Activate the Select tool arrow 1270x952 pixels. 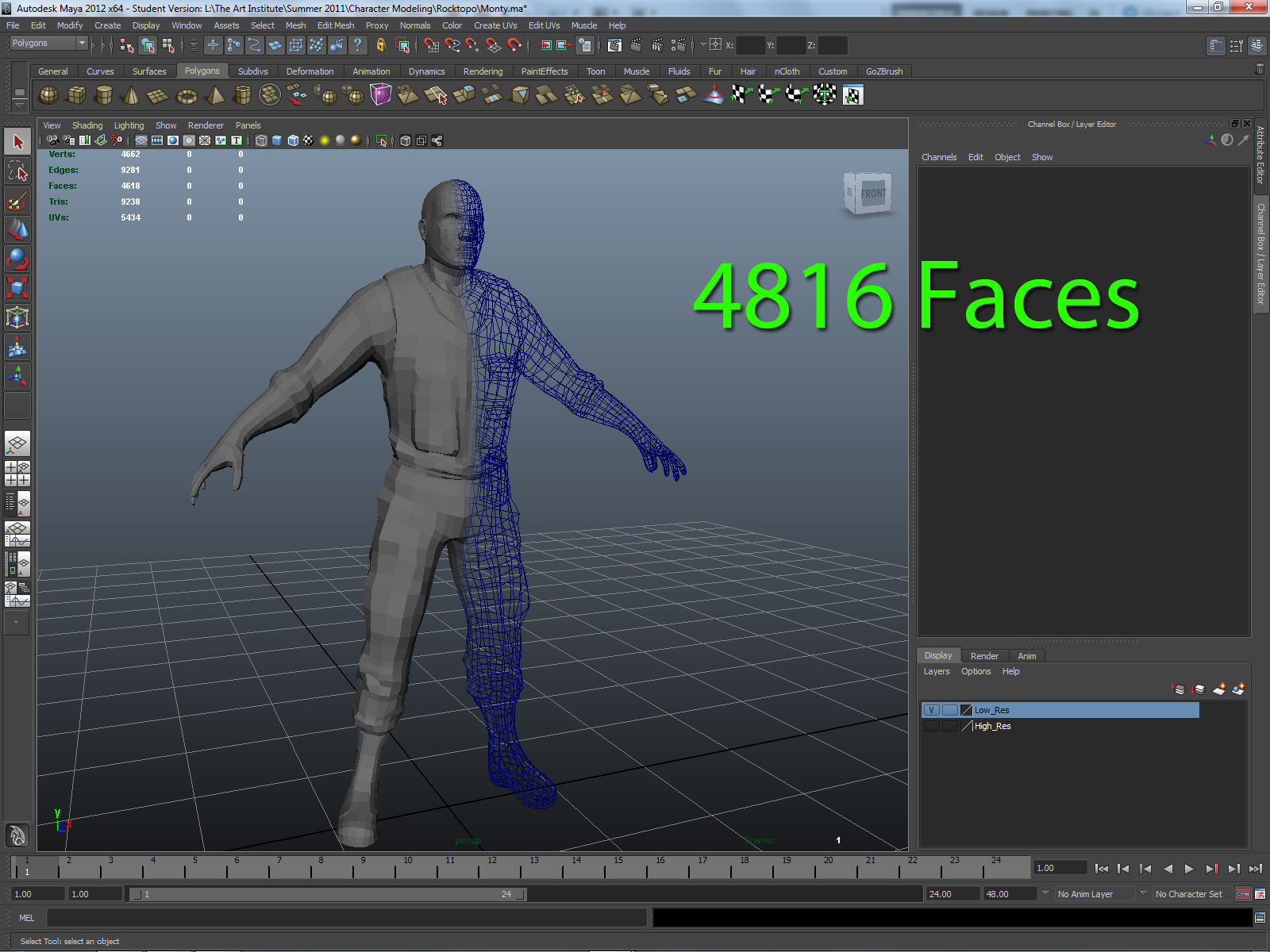tap(17, 143)
